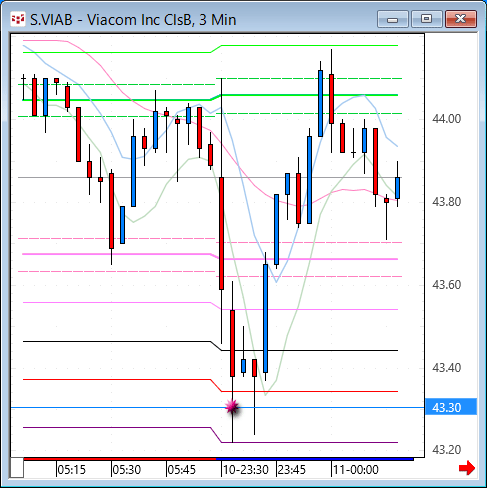Maximize the S.VIAB chart window
Screen dimensions: 487x488
click(426, 19)
